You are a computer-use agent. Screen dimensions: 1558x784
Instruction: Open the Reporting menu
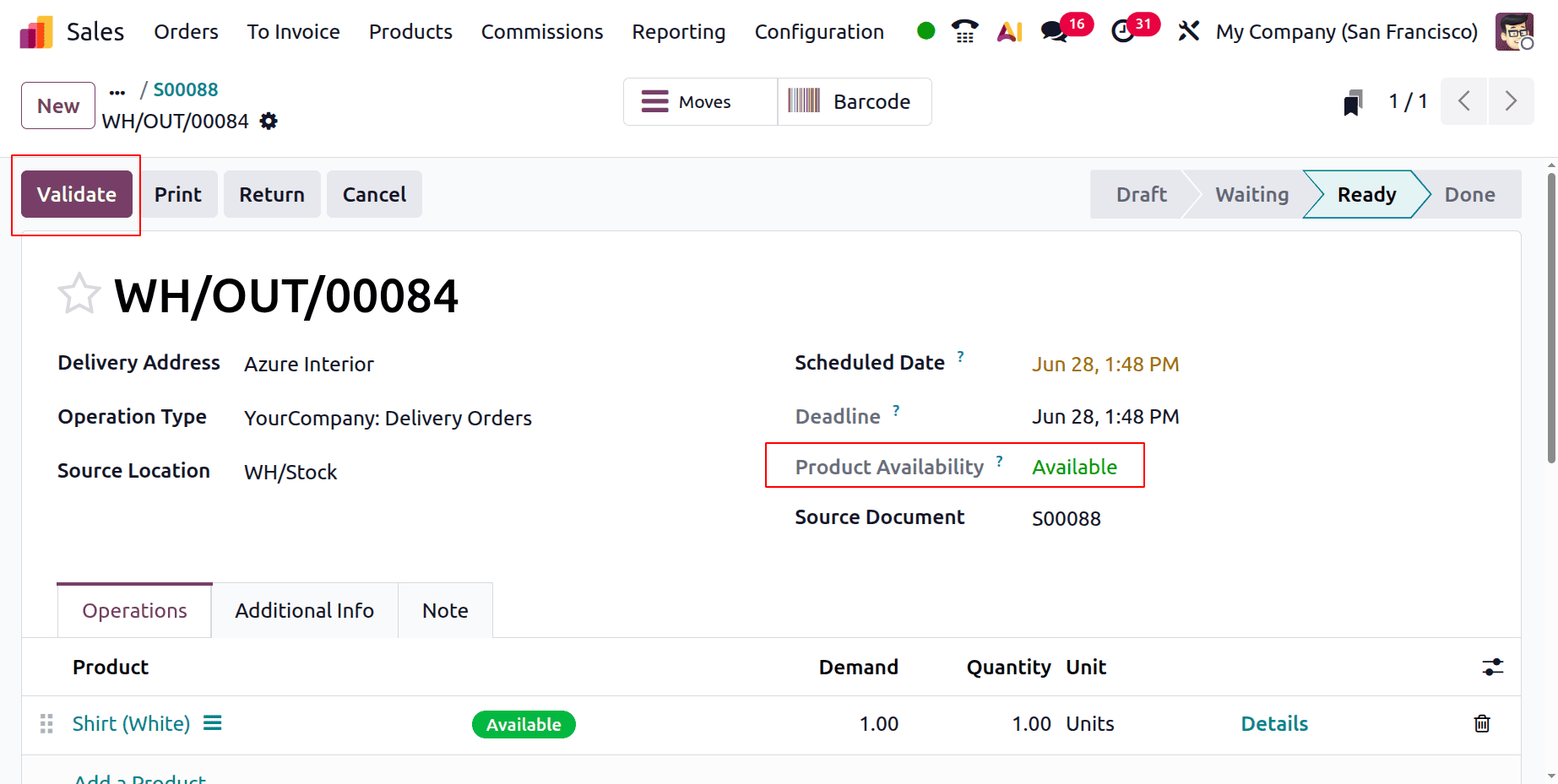pos(678,32)
